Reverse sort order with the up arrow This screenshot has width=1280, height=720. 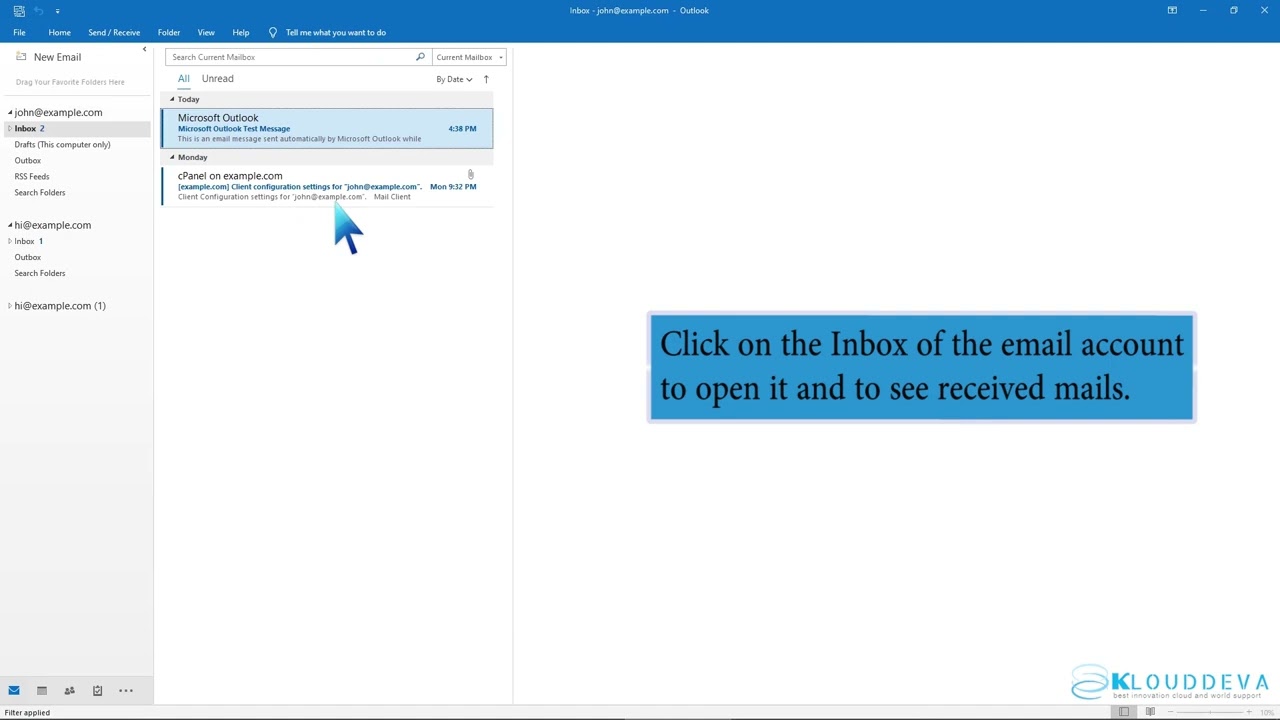(486, 79)
